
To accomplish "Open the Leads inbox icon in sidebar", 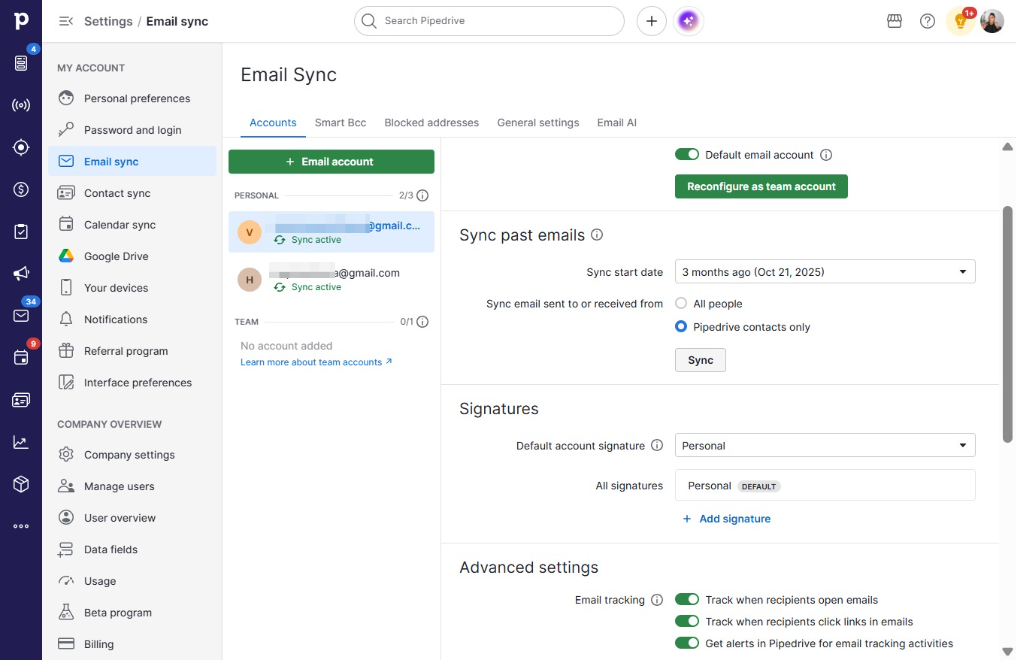I will point(21,63).
